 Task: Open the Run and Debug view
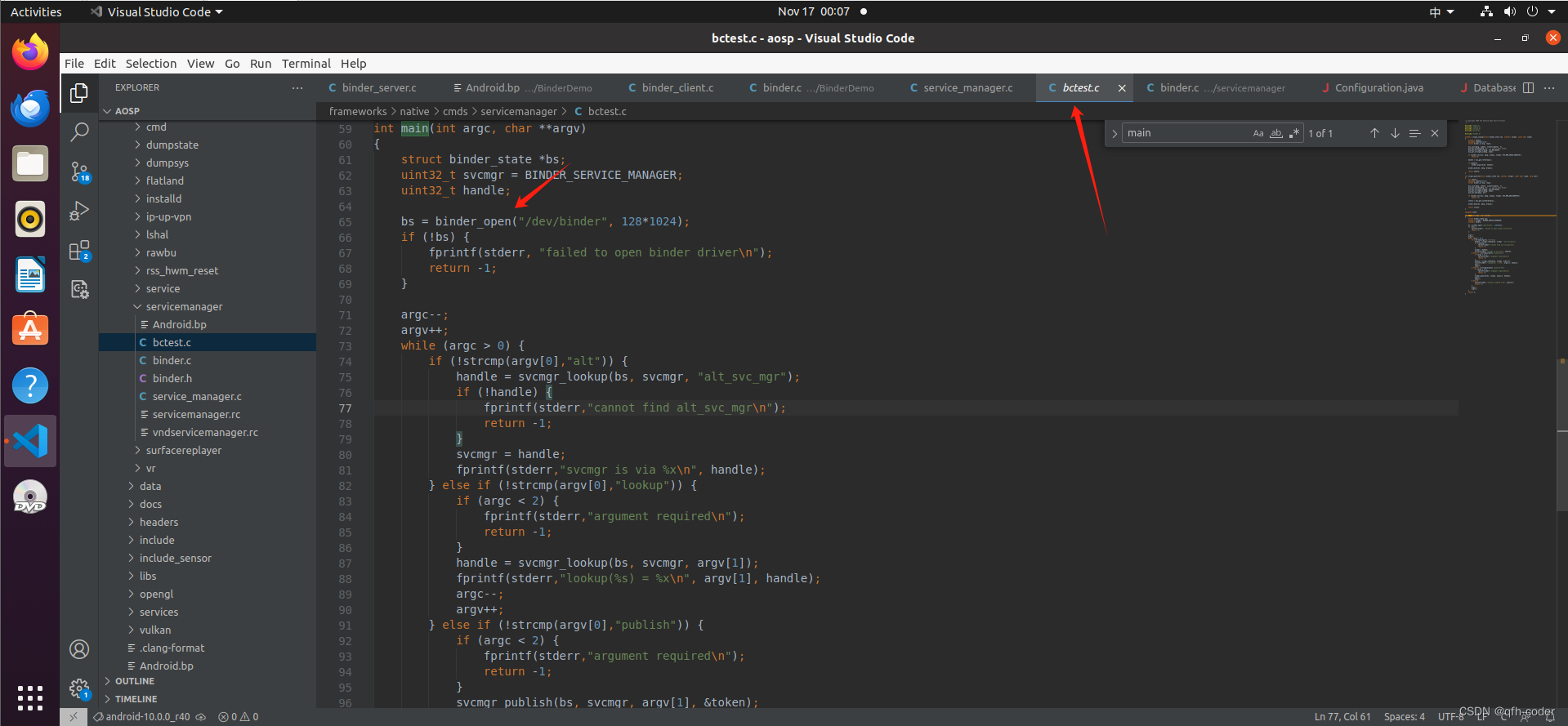(79, 211)
